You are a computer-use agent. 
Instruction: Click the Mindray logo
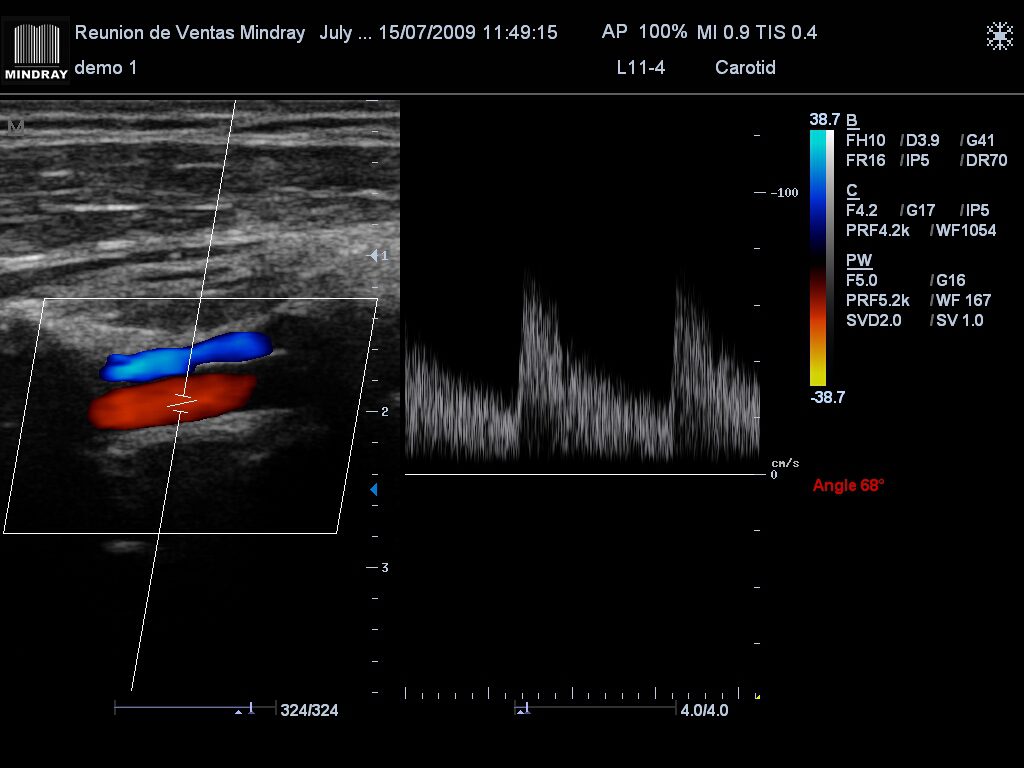point(37,50)
